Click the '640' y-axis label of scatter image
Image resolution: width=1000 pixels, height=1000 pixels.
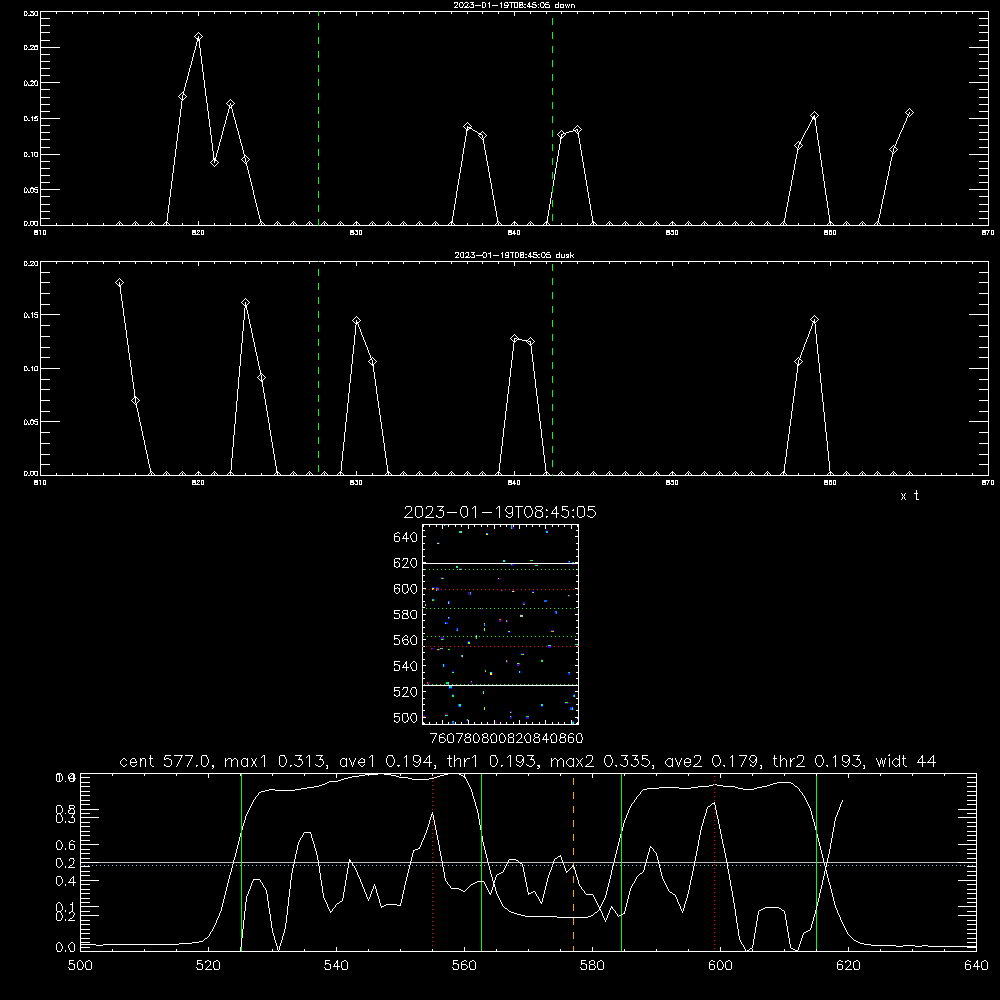point(405,538)
